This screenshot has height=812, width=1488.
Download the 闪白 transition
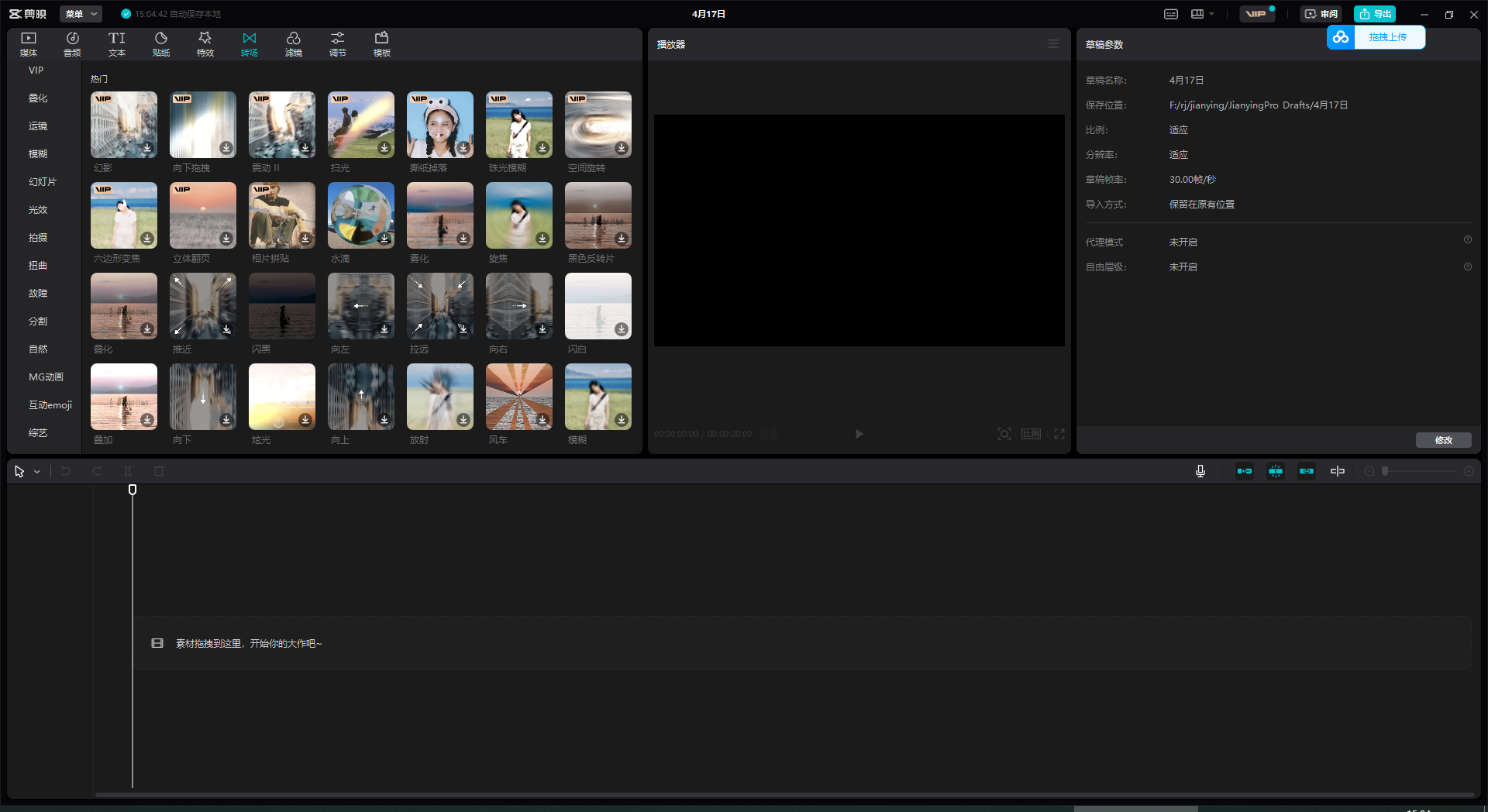(x=622, y=329)
